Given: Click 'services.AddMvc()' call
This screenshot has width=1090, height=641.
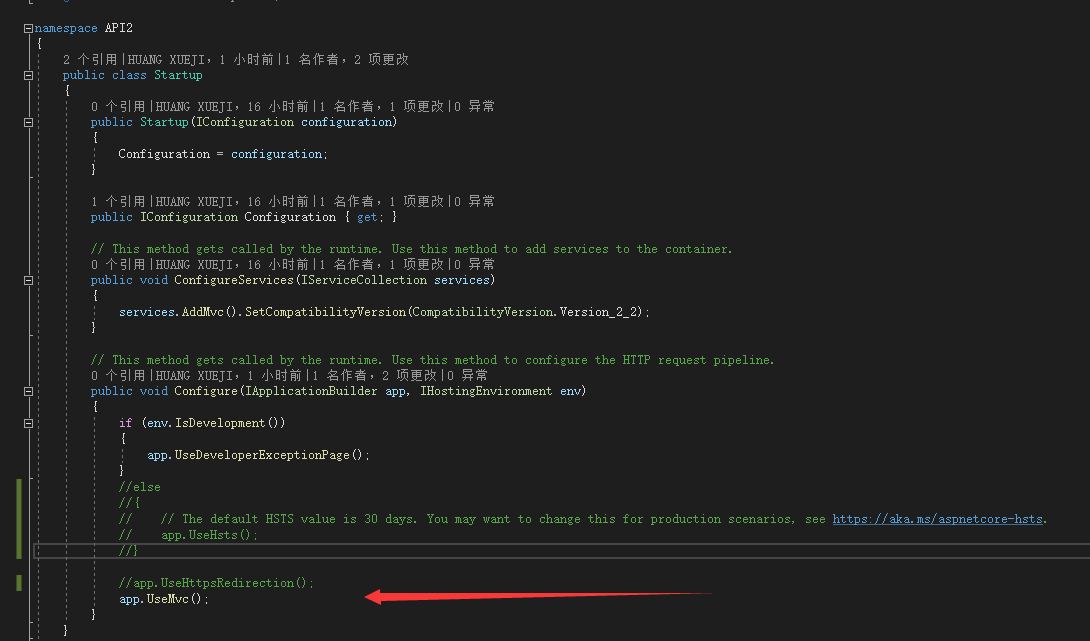Looking at the screenshot, I should point(178,312).
